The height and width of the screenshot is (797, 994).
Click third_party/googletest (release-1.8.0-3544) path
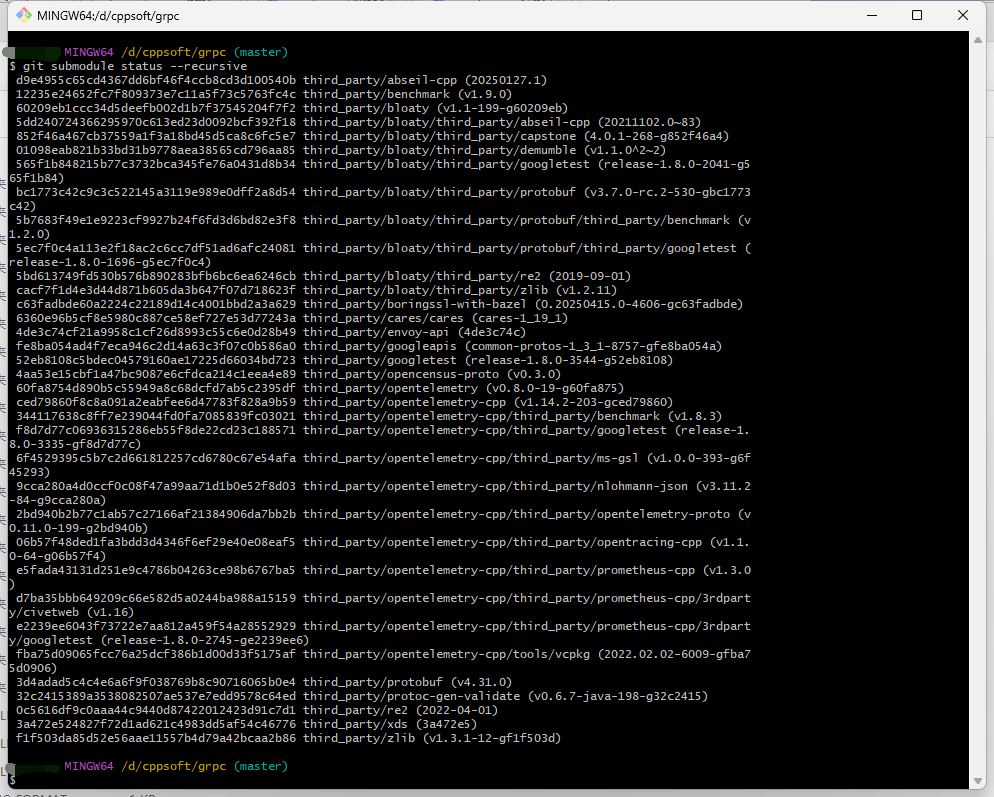[x=380, y=360]
